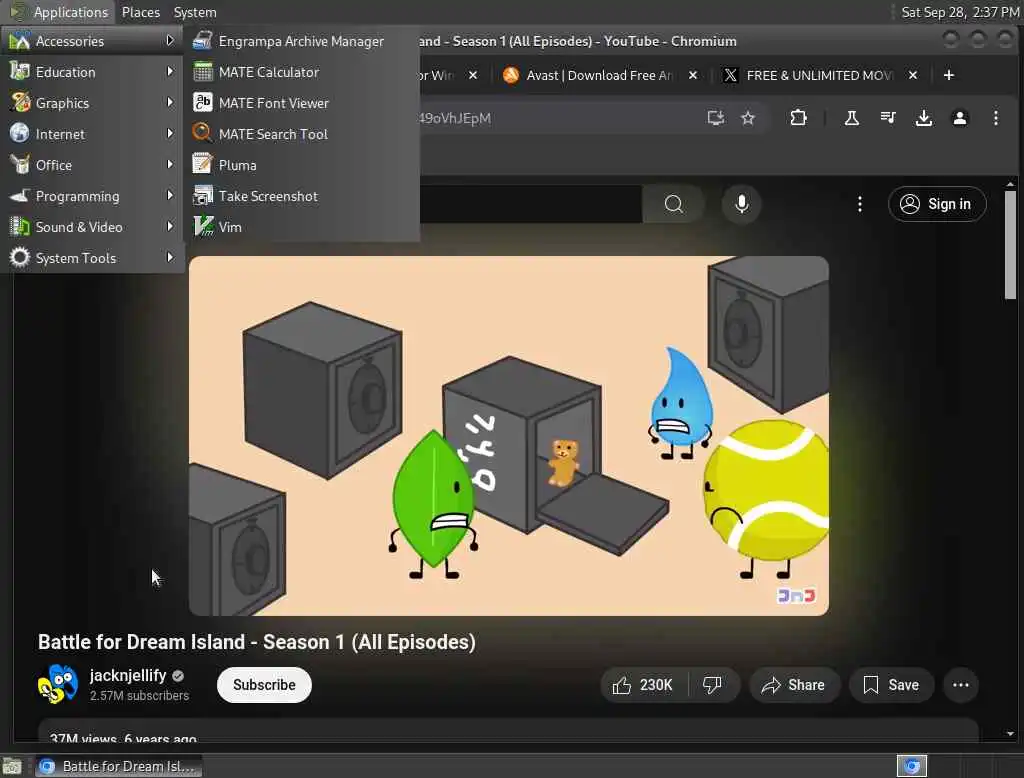Click the YouTube Sign in button

coord(936,204)
